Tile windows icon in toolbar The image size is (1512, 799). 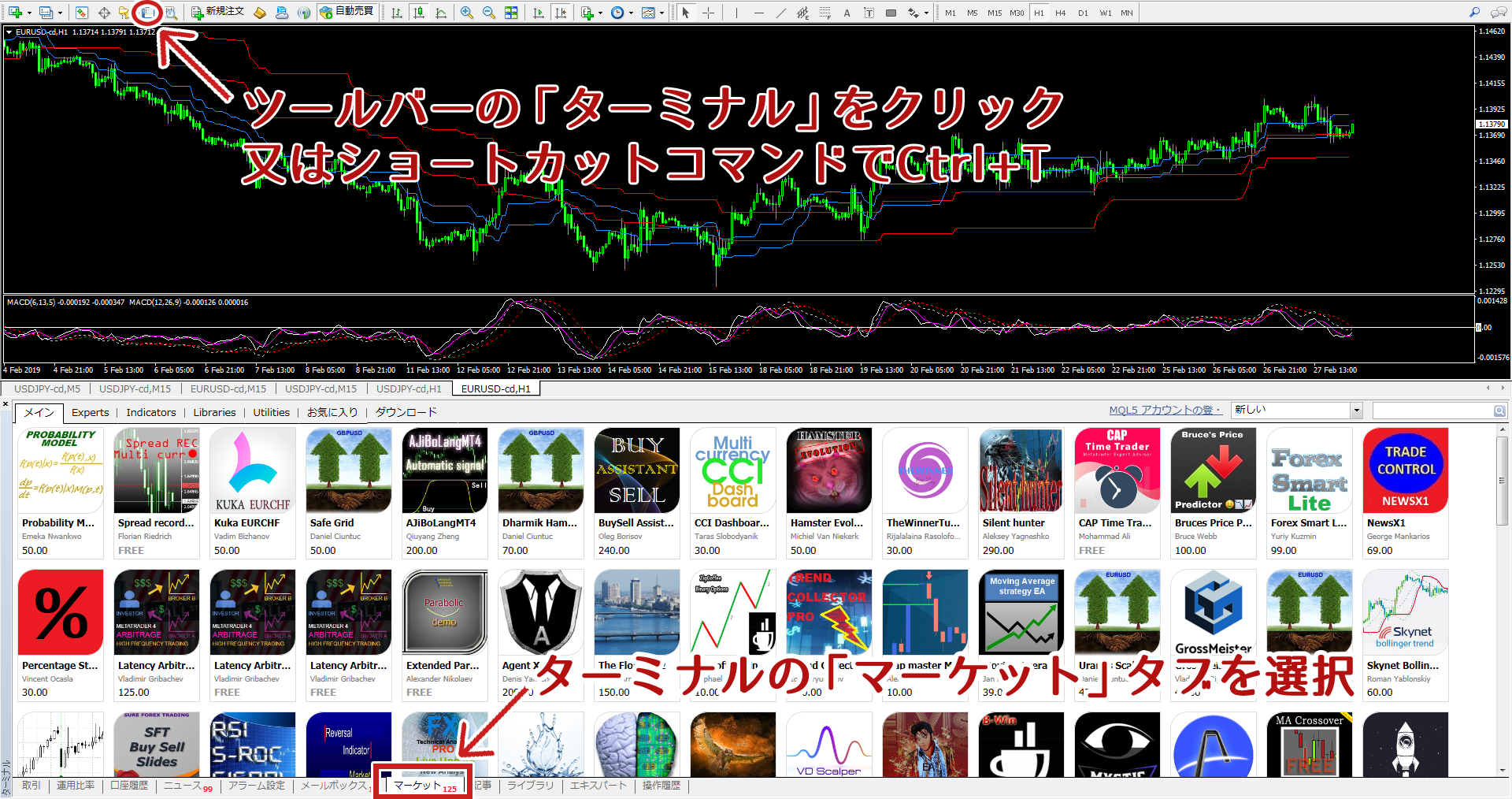click(511, 13)
